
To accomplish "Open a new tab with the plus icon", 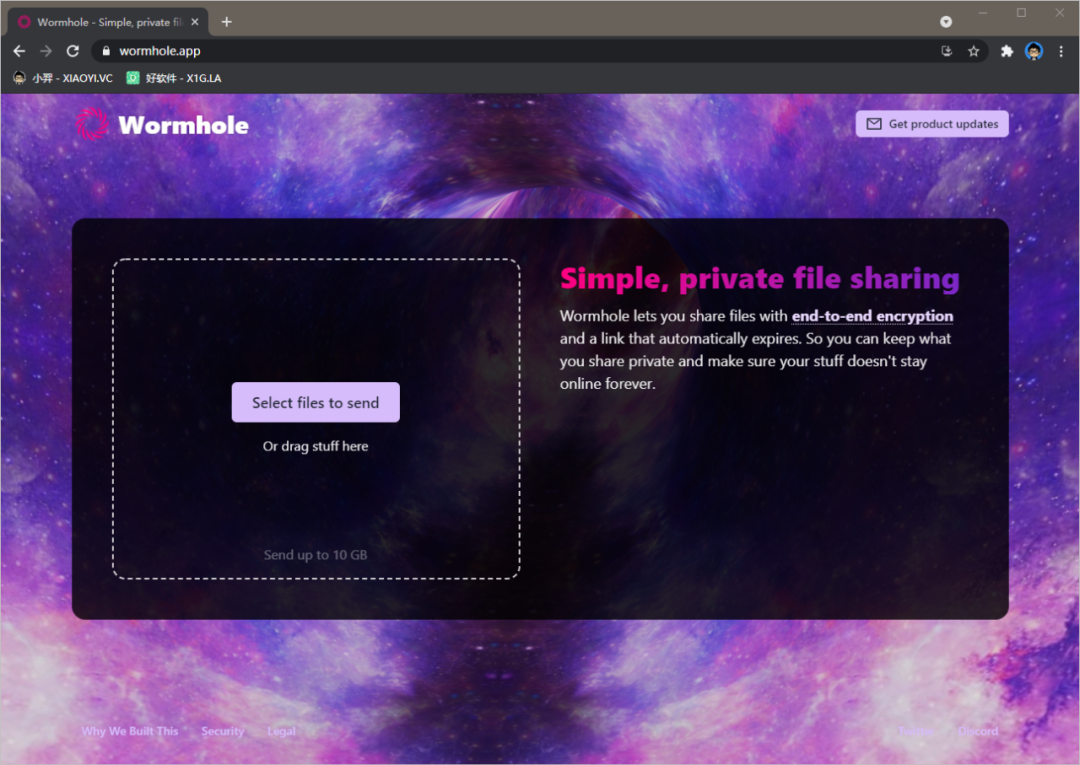I will click(x=226, y=22).
